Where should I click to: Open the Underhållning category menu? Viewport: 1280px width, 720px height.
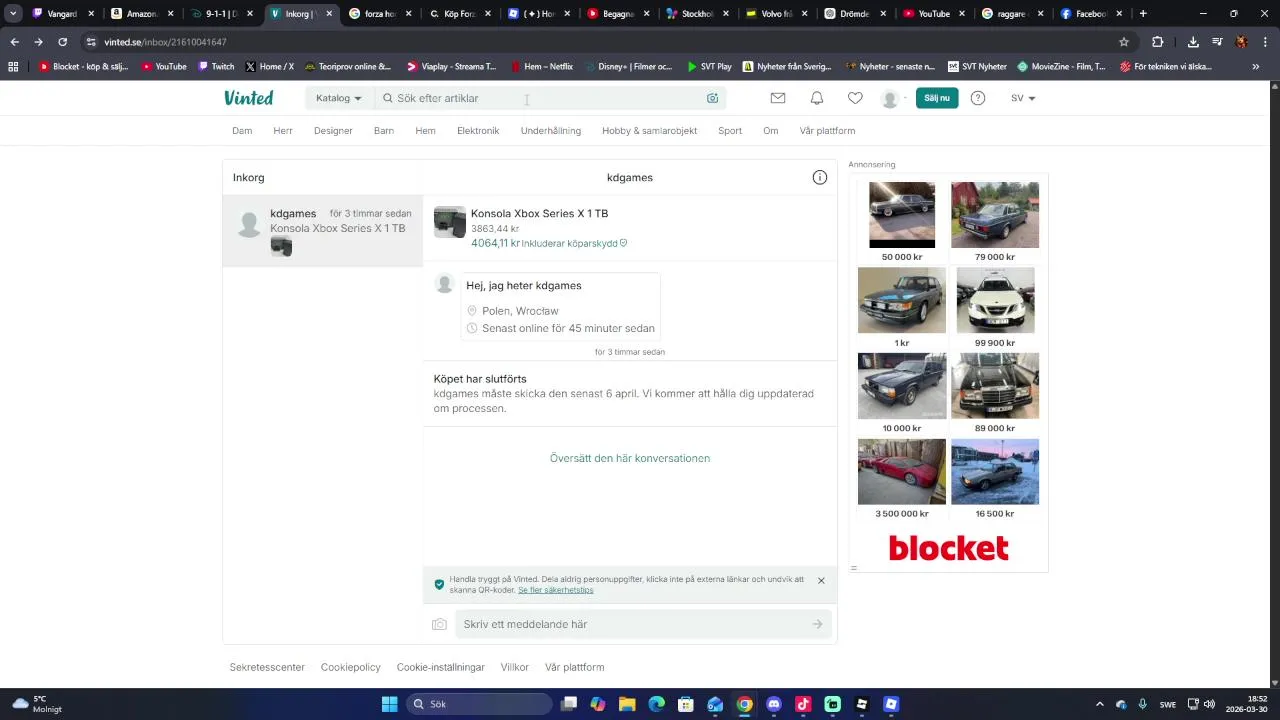click(x=550, y=131)
